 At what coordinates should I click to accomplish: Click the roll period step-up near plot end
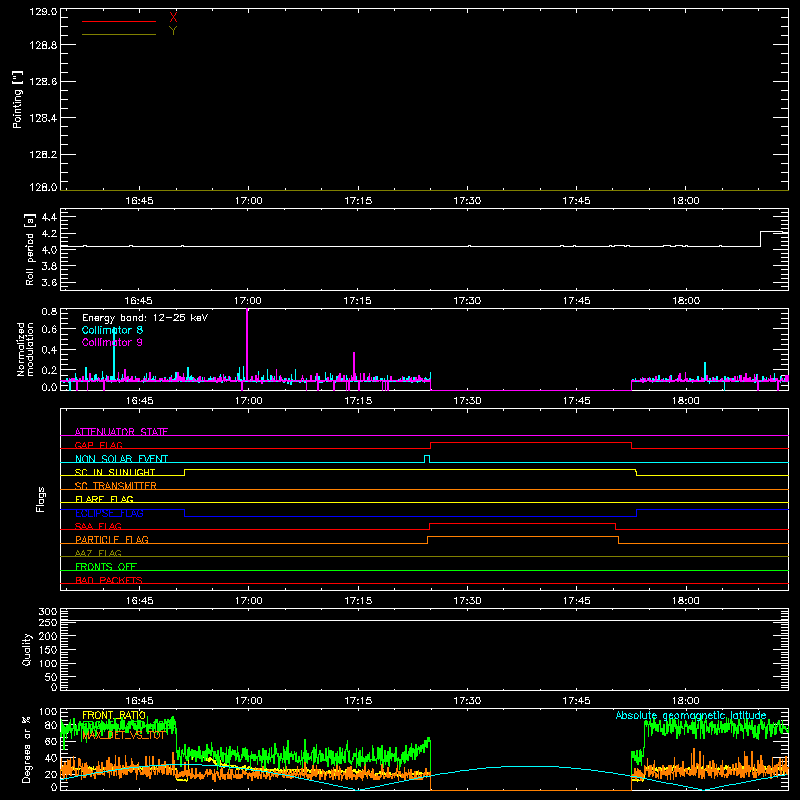pos(761,239)
